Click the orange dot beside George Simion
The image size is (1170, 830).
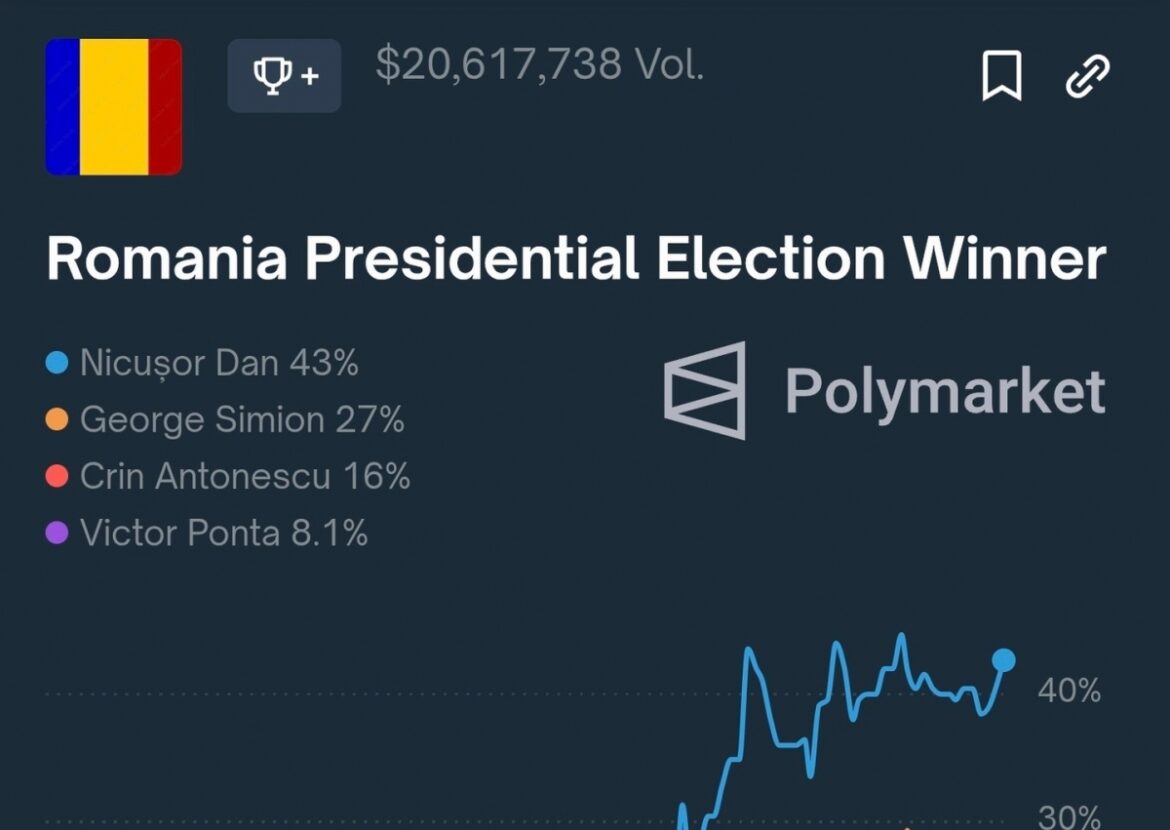[57, 420]
